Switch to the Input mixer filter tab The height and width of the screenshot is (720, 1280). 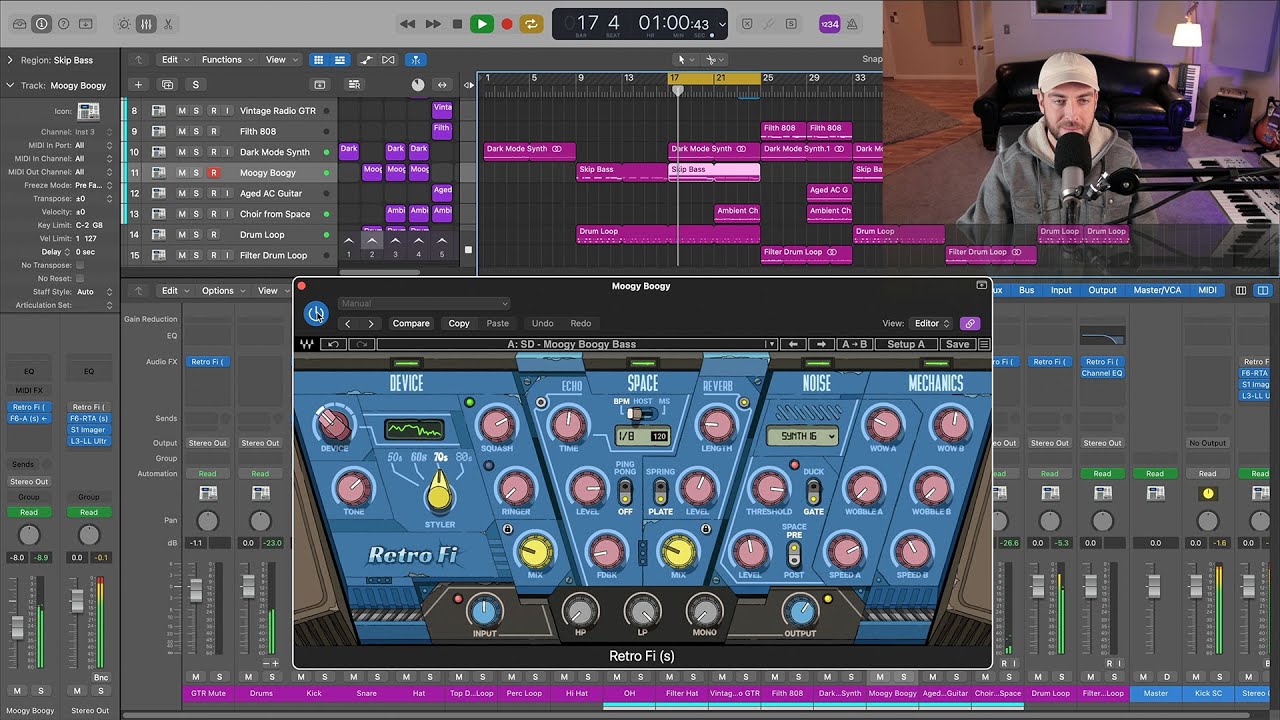(x=1061, y=291)
